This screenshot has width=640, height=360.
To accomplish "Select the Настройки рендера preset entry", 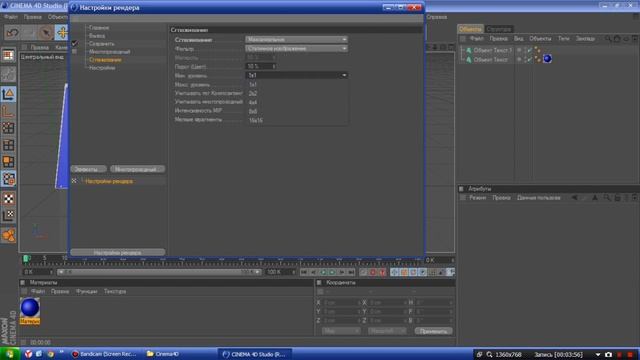I will click(x=109, y=181).
